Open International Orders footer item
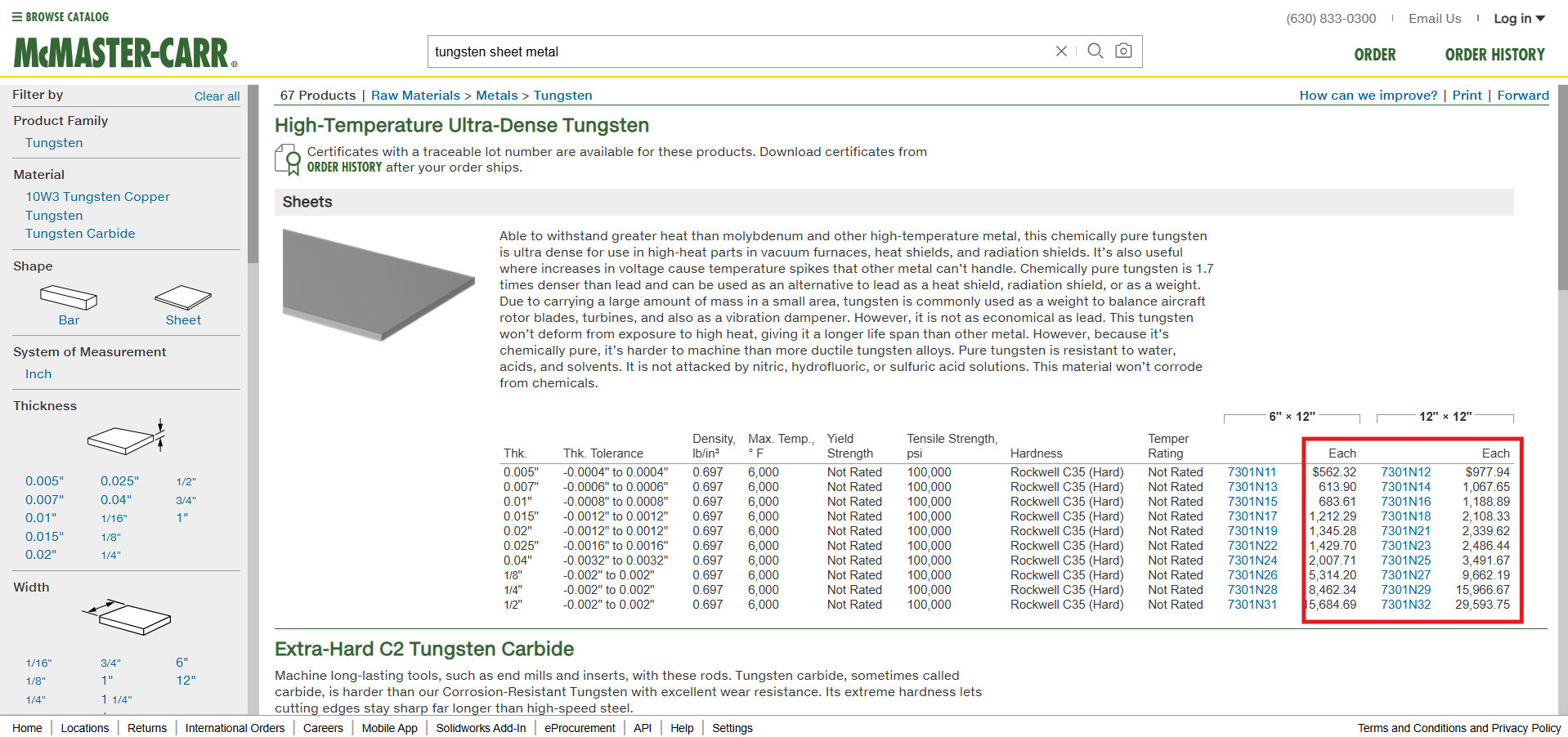The height and width of the screenshot is (737, 1568). click(235, 728)
